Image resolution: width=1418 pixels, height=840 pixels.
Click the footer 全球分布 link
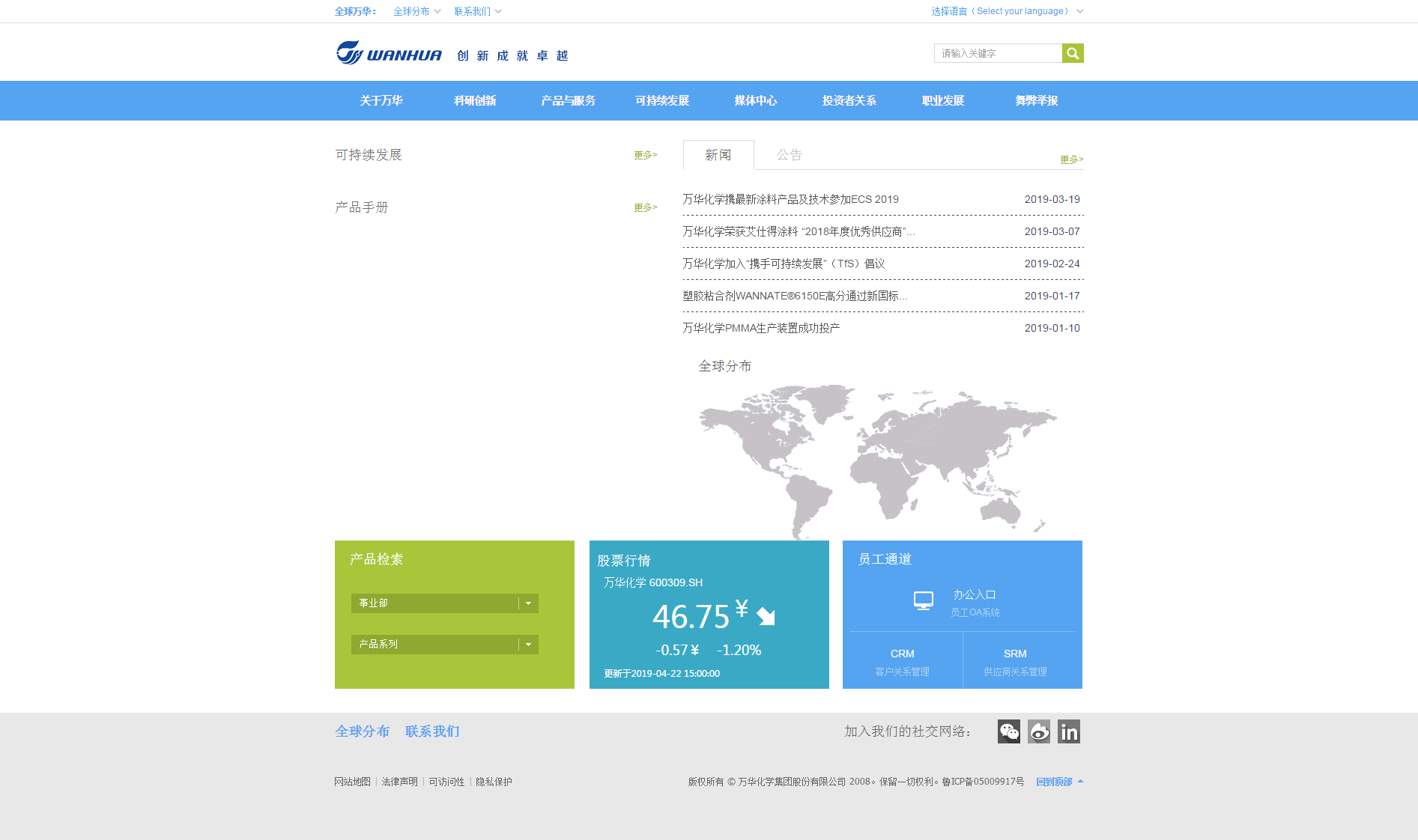click(x=363, y=731)
